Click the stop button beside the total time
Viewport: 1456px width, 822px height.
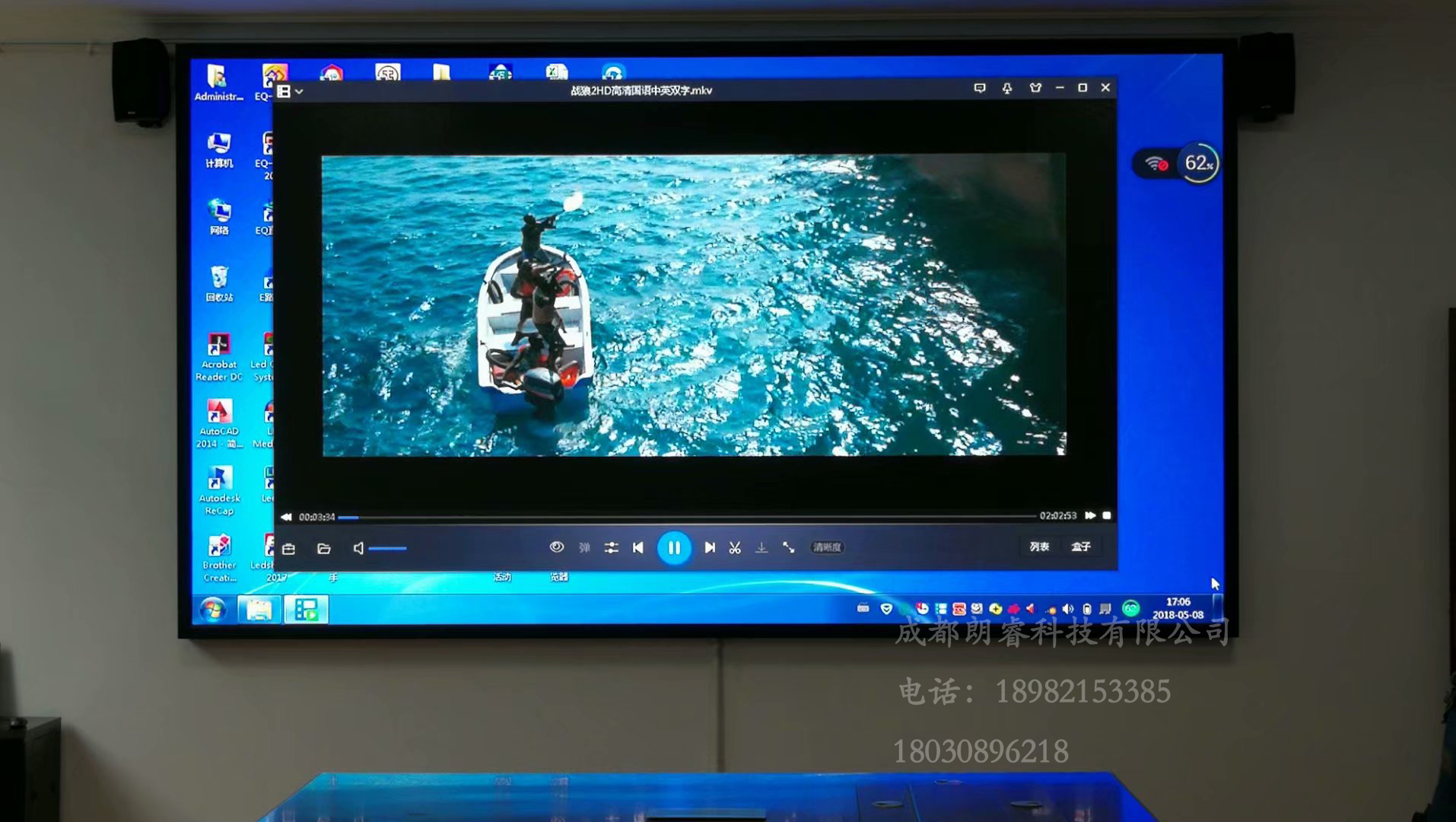[1107, 516]
